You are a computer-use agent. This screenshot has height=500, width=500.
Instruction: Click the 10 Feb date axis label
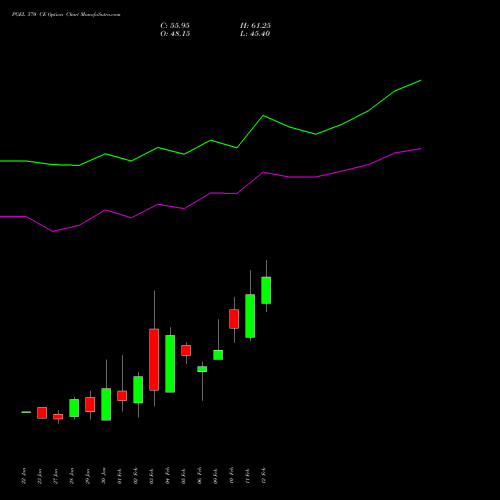pyautogui.click(x=232, y=475)
